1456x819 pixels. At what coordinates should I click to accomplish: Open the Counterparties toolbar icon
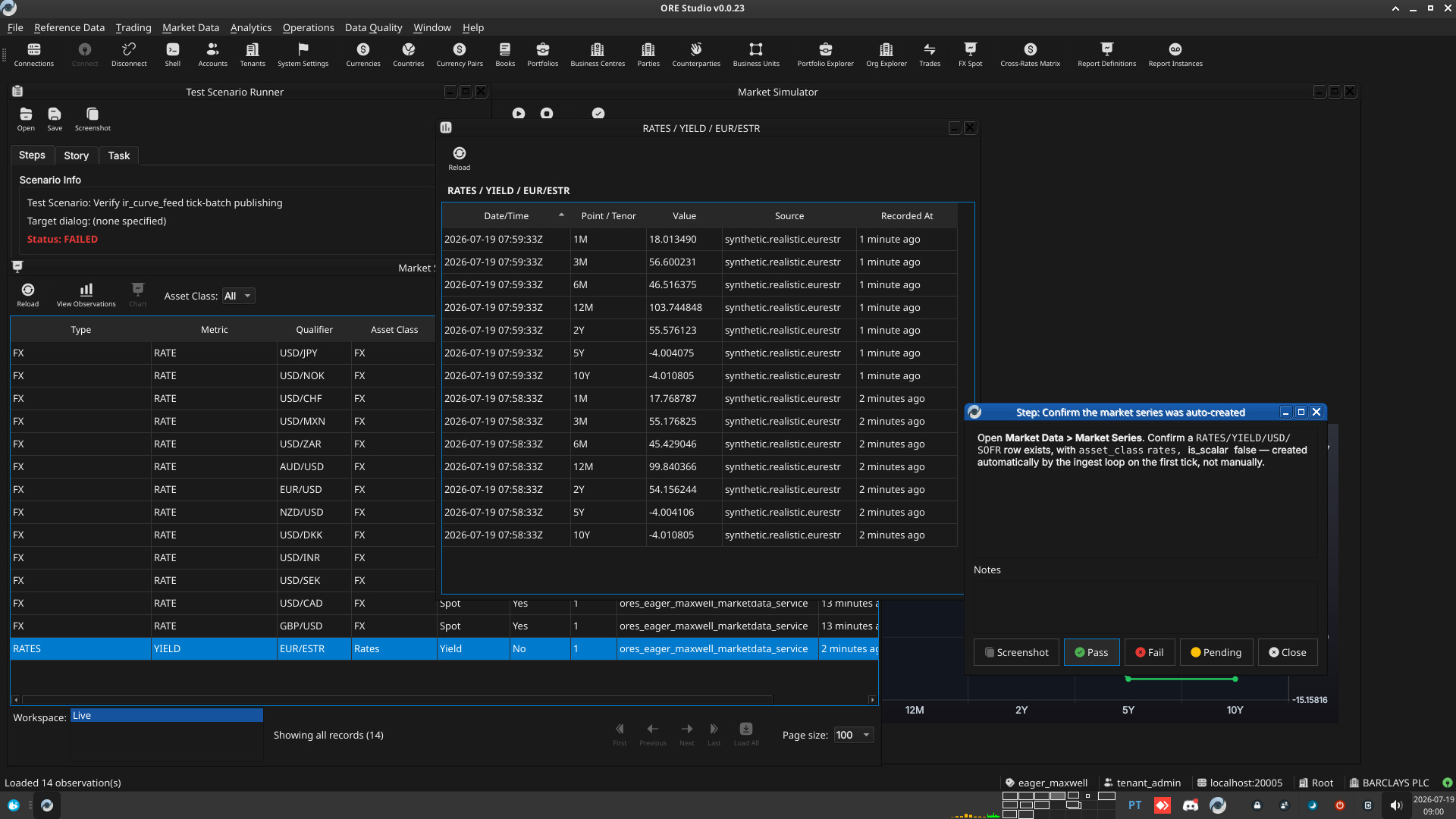click(696, 54)
